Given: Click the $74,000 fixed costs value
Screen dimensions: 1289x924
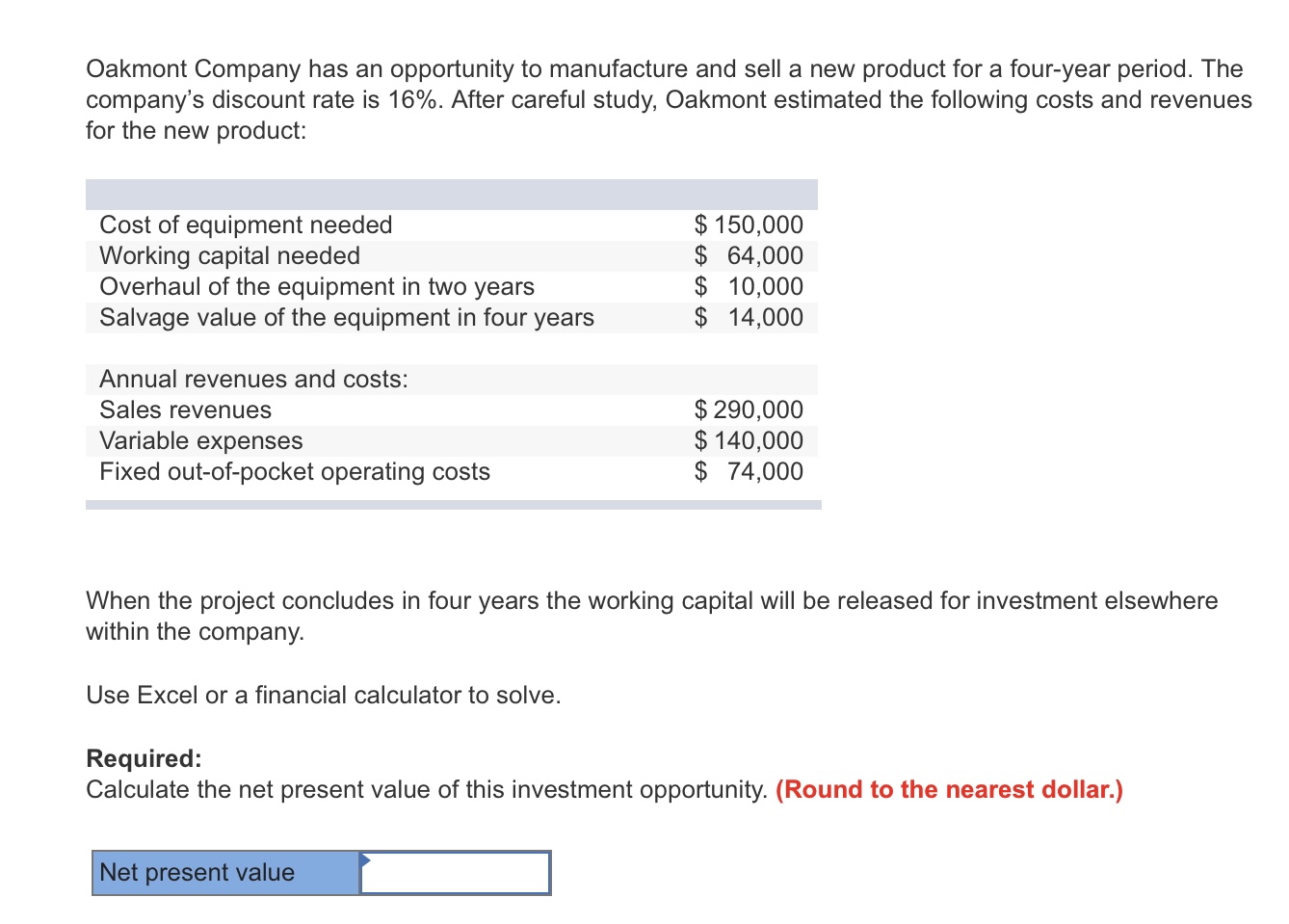Looking at the screenshot, I should [755, 471].
